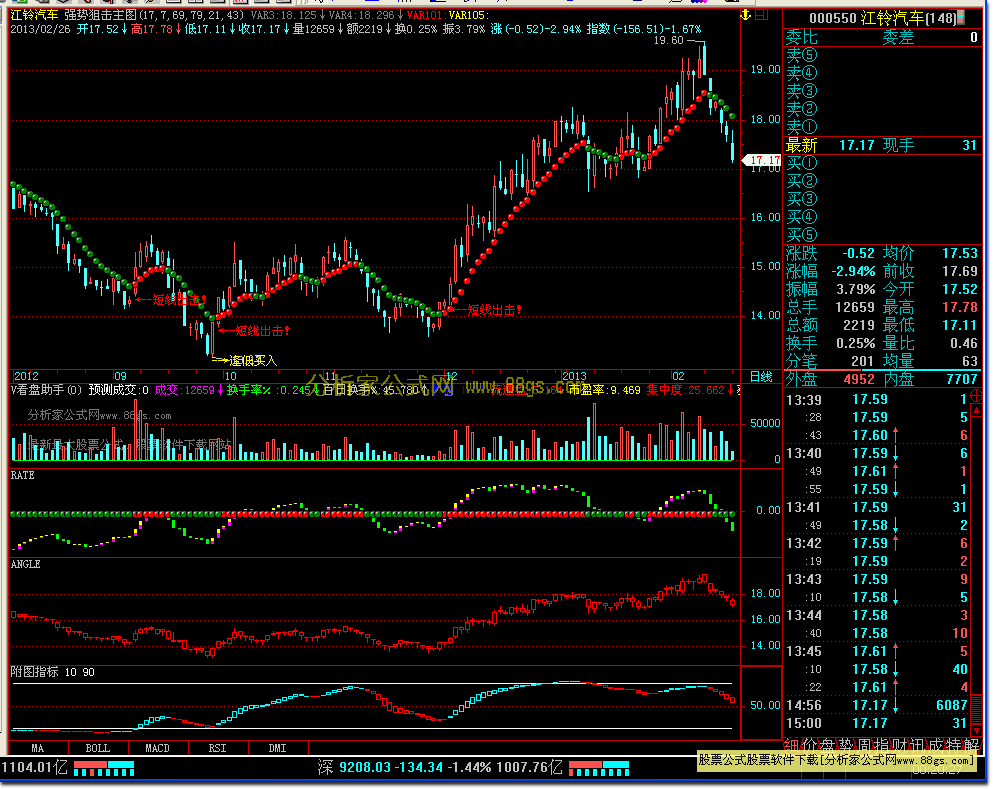This screenshot has height=789, width=993.
Task: Switch to the RSI indicator tab
Action: (217, 748)
